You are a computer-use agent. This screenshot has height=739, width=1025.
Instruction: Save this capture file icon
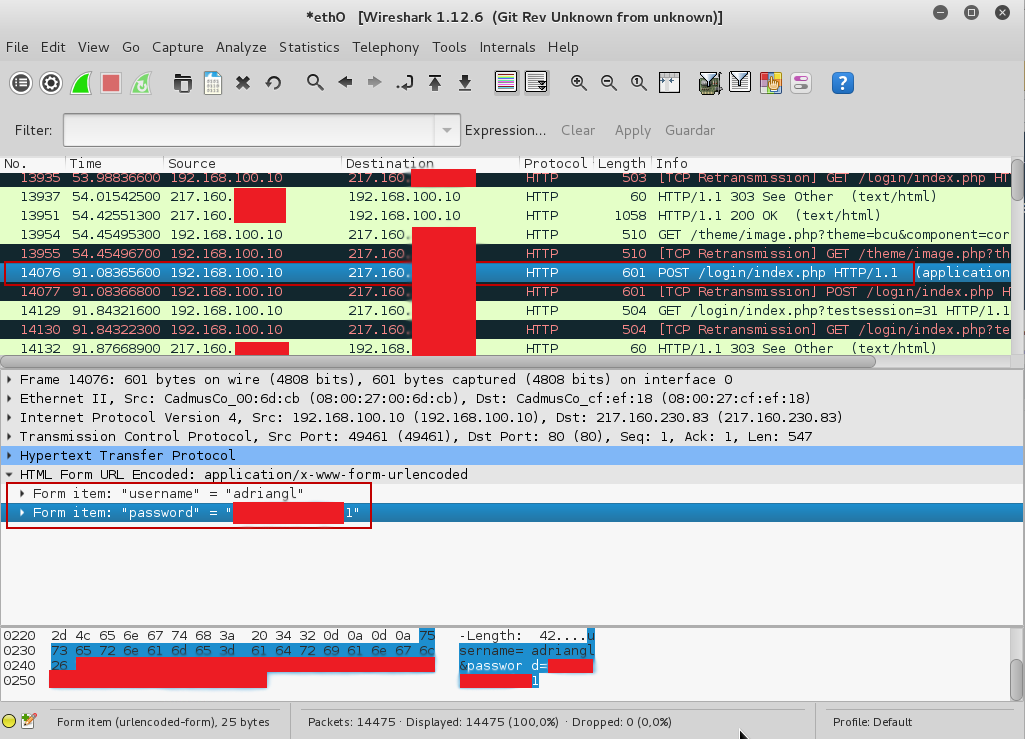coord(212,83)
